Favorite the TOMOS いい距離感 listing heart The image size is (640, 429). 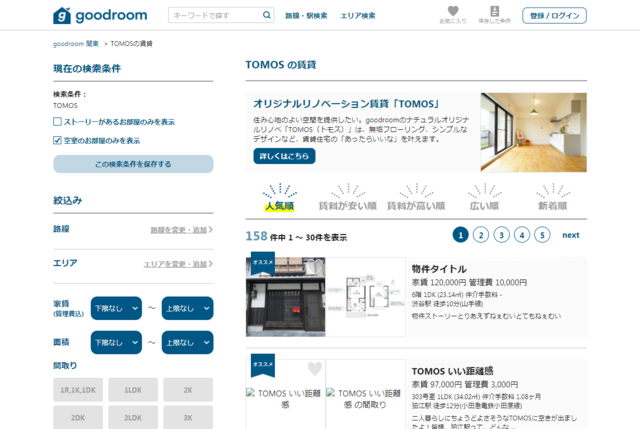(x=315, y=369)
